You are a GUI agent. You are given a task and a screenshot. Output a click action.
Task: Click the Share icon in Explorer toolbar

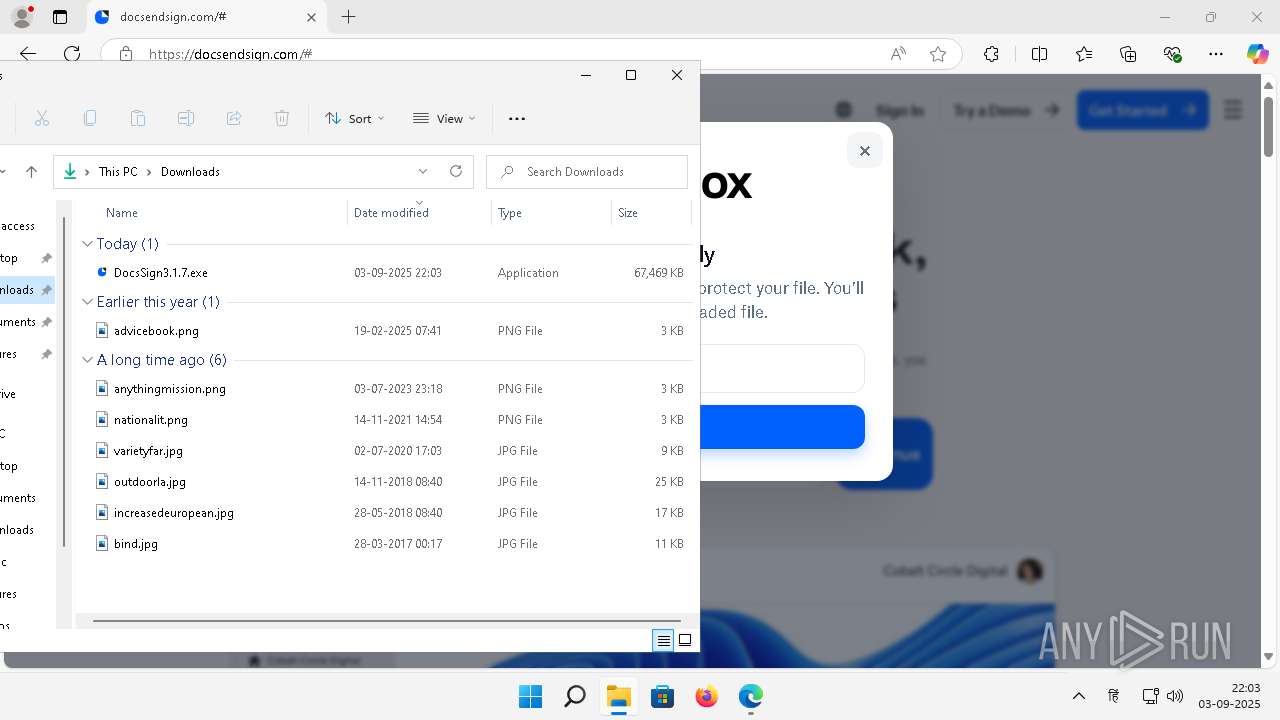point(234,118)
